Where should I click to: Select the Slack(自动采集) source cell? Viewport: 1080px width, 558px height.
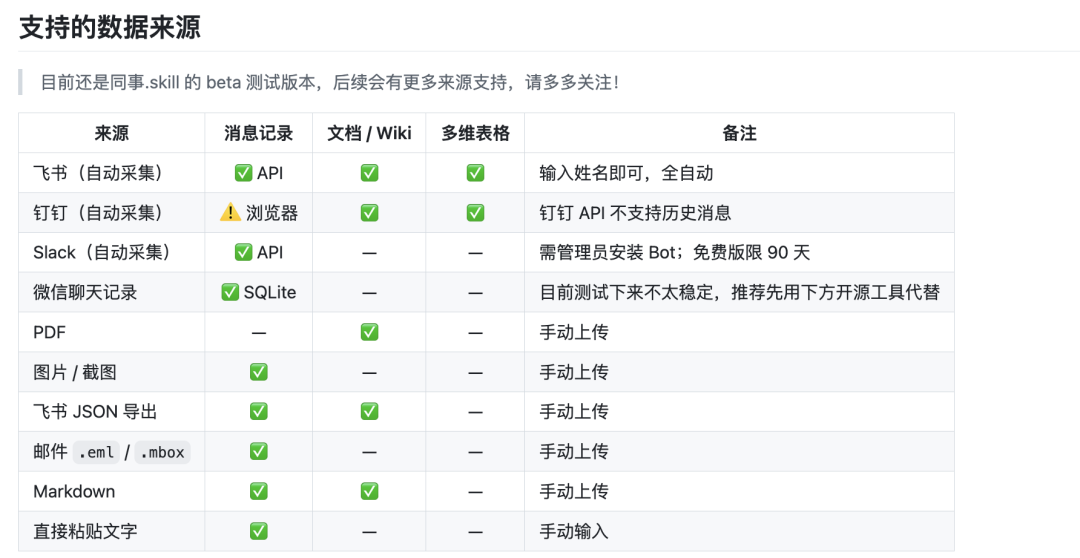click(x=112, y=253)
